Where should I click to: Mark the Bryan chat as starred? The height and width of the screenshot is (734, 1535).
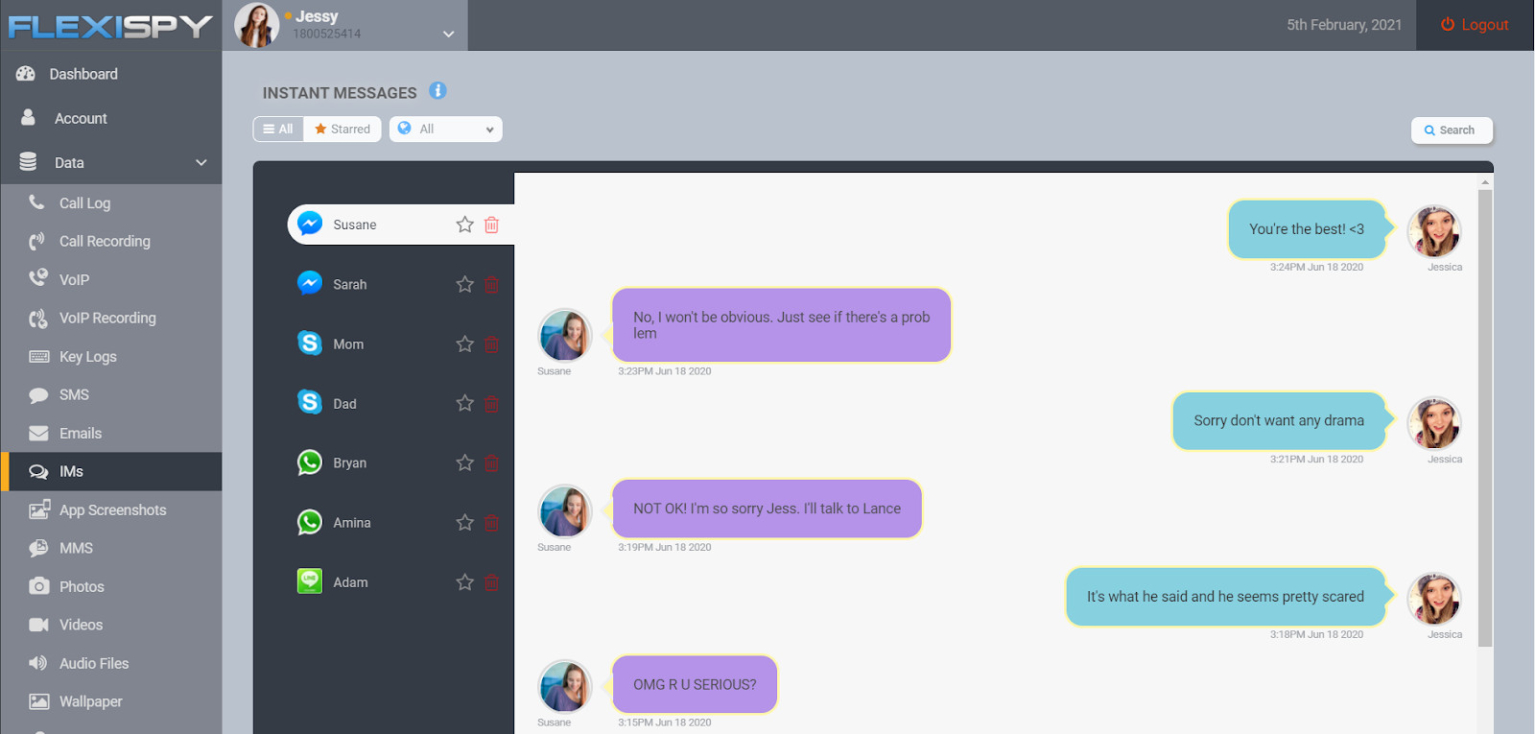tap(464, 462)
